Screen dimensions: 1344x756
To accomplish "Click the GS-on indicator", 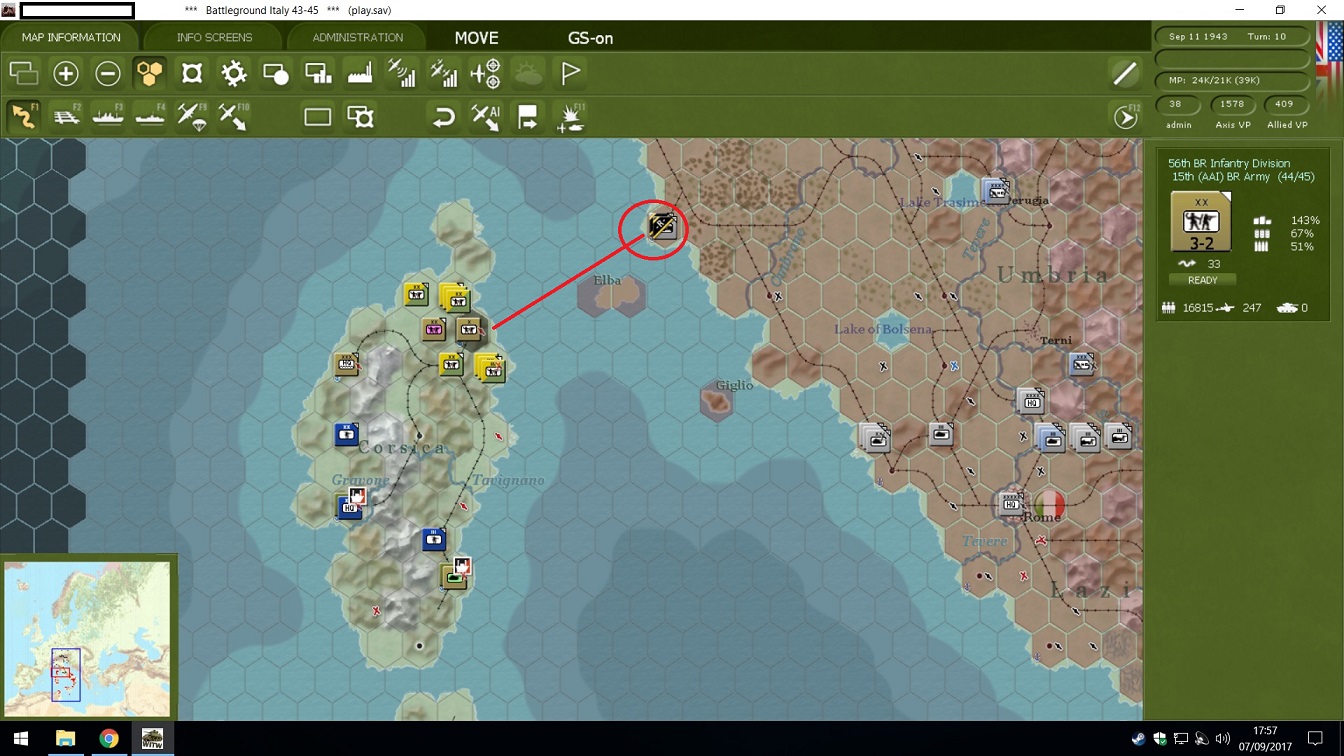I will pos(590,38).
